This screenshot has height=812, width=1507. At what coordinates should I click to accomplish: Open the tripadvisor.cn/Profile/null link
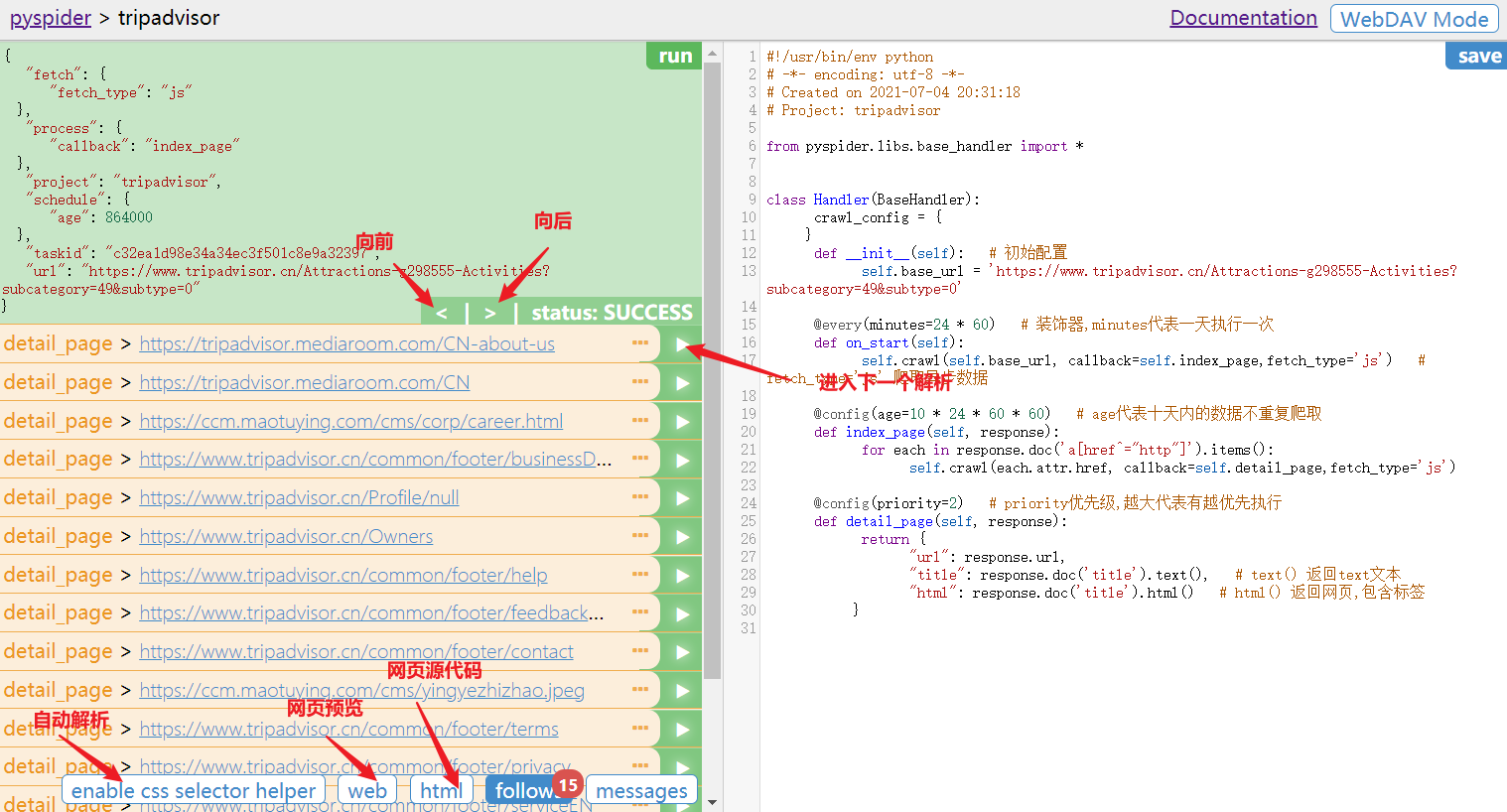[x=299, y=497]
